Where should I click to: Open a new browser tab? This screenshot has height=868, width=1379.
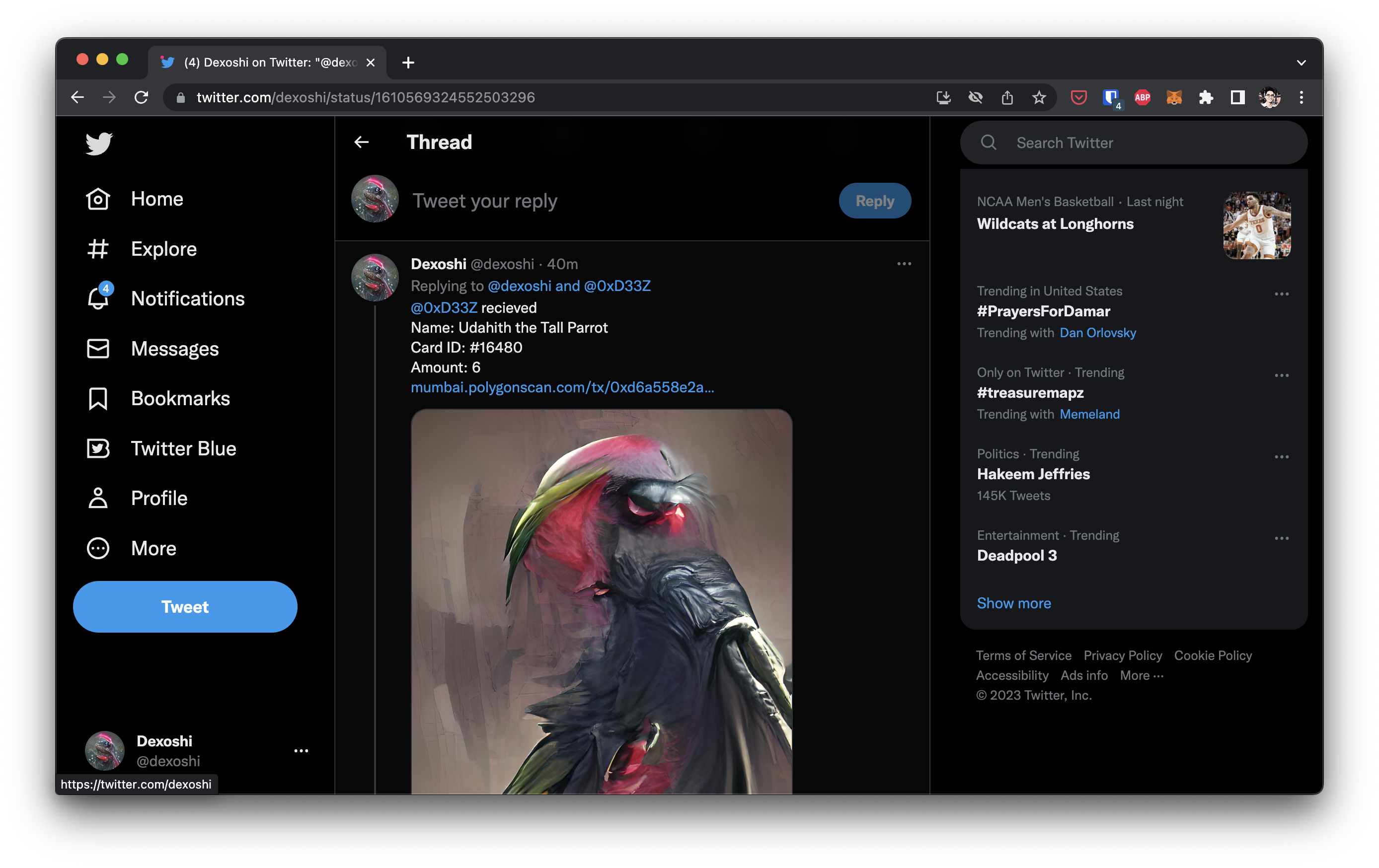click(408, 63)
